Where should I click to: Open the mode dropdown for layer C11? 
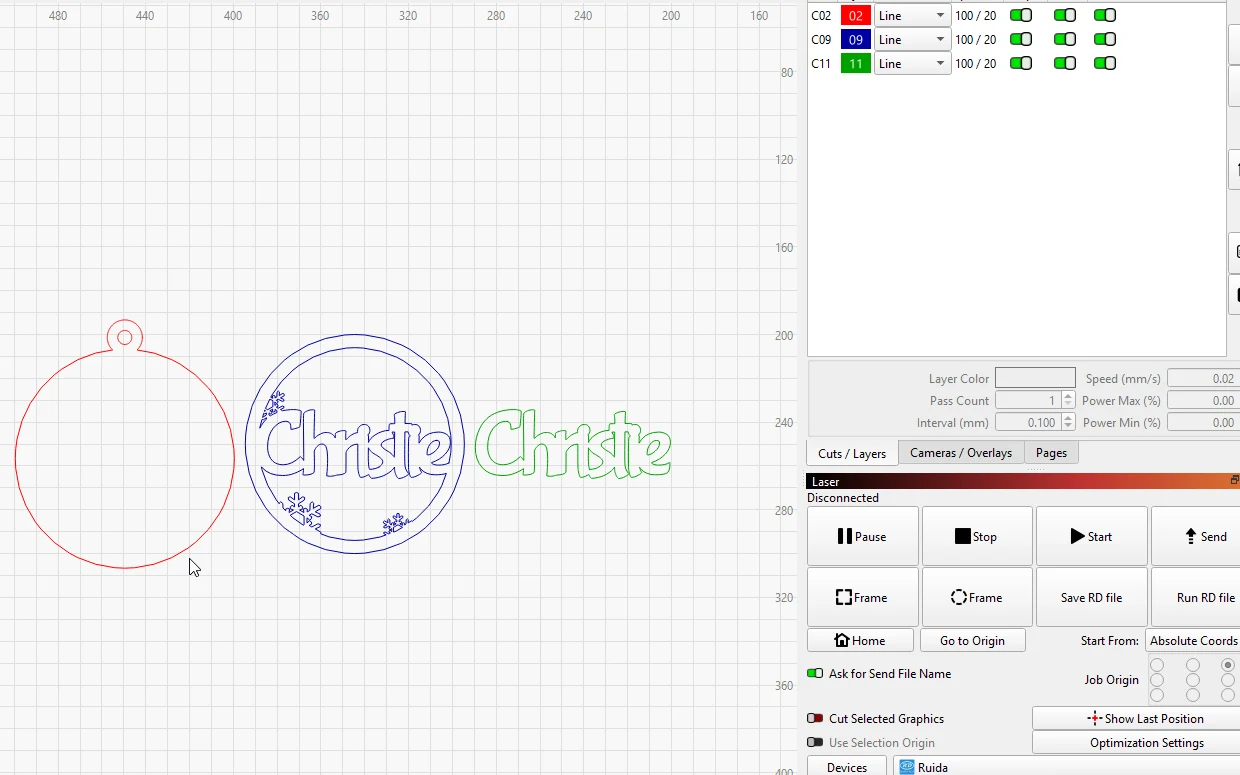(912, 63)
